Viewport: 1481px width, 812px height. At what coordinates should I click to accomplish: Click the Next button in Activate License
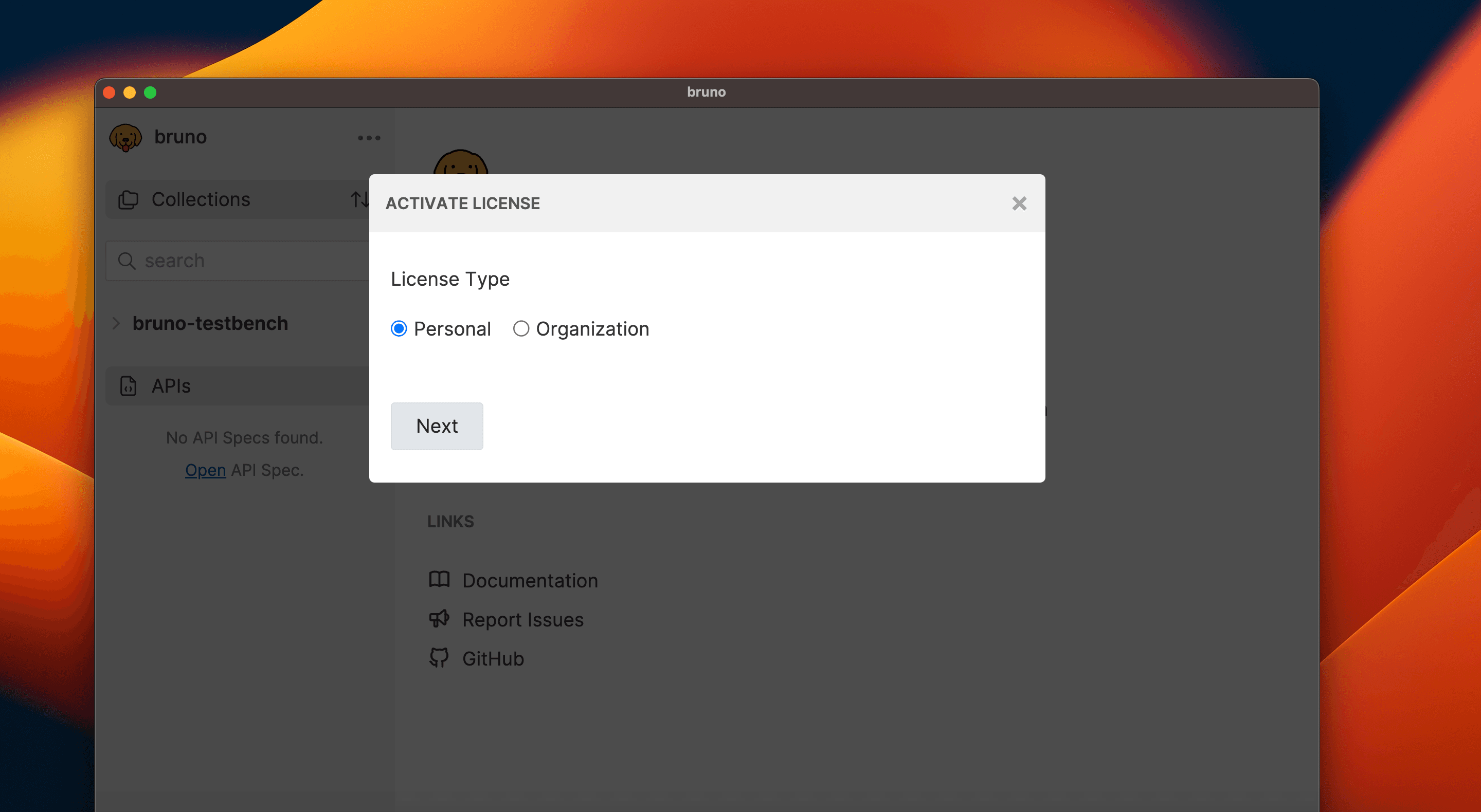437,426
